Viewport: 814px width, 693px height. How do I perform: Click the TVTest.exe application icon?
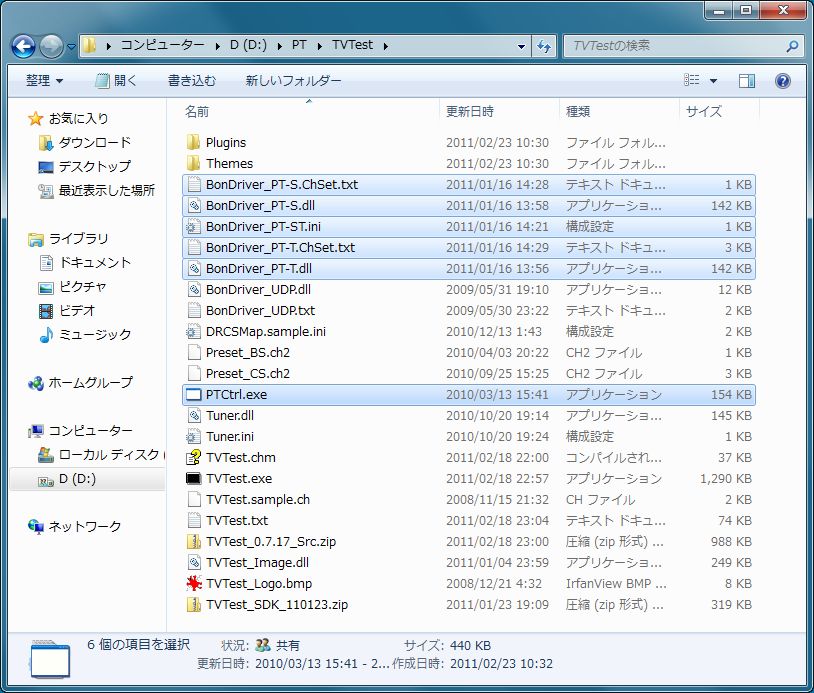[x=194, y=479]
